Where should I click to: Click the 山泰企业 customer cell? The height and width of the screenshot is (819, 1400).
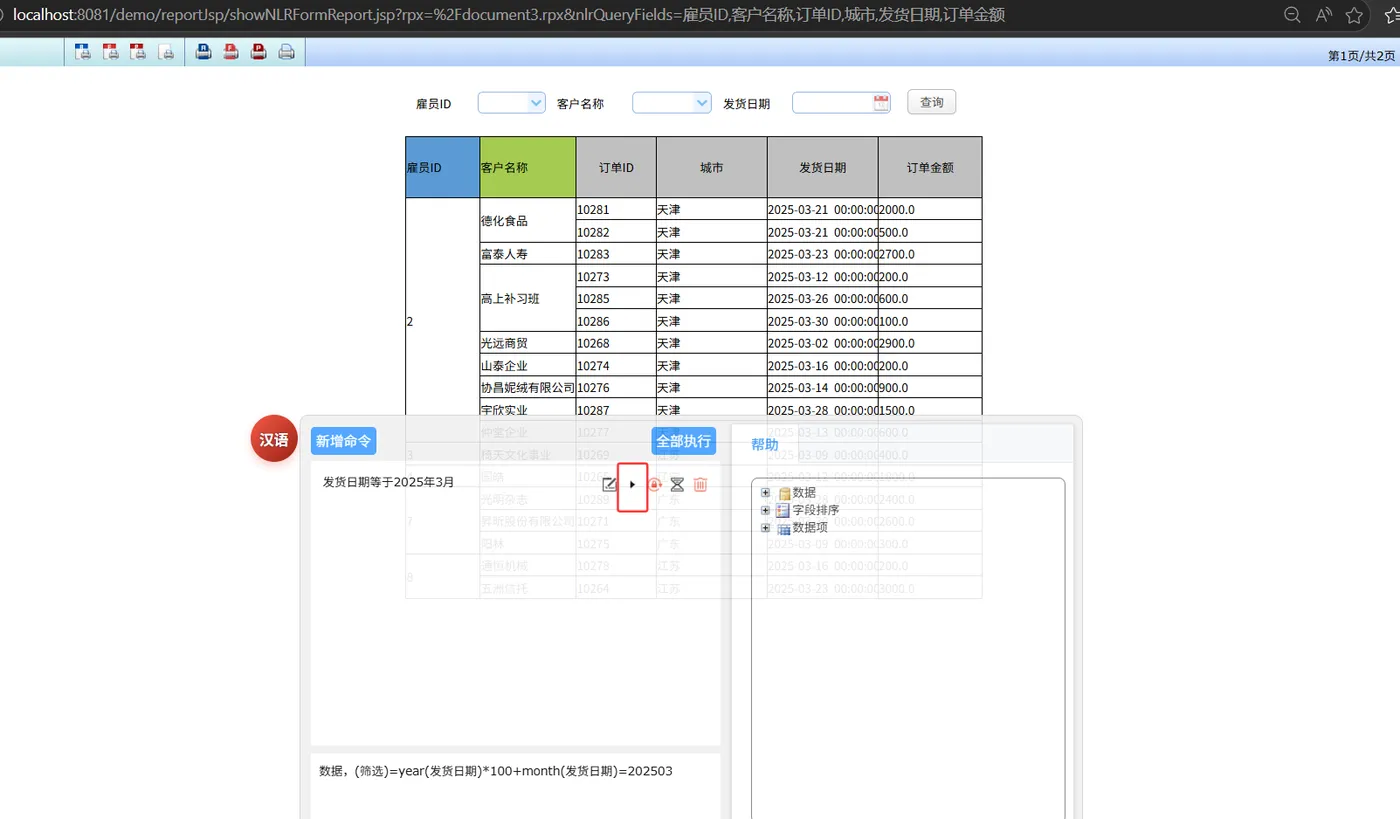point(528,365)
